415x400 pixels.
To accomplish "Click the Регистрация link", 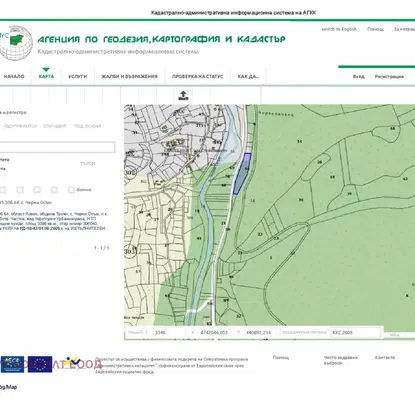I will [x=389, y=77].
